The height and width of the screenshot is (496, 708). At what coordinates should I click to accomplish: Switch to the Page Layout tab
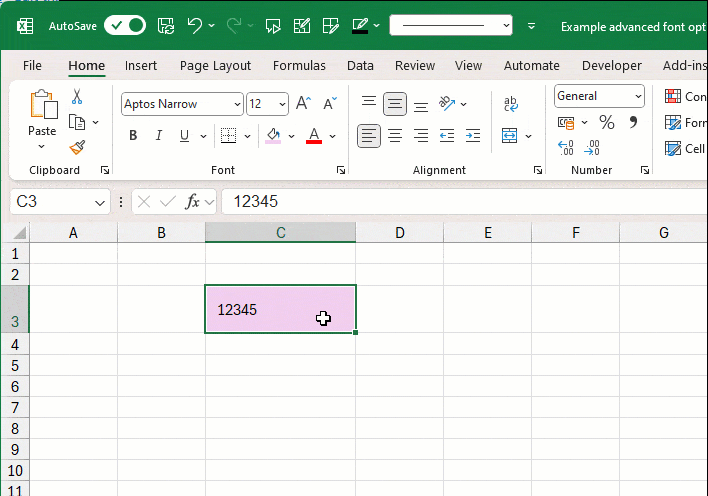[x=215, y=66]
